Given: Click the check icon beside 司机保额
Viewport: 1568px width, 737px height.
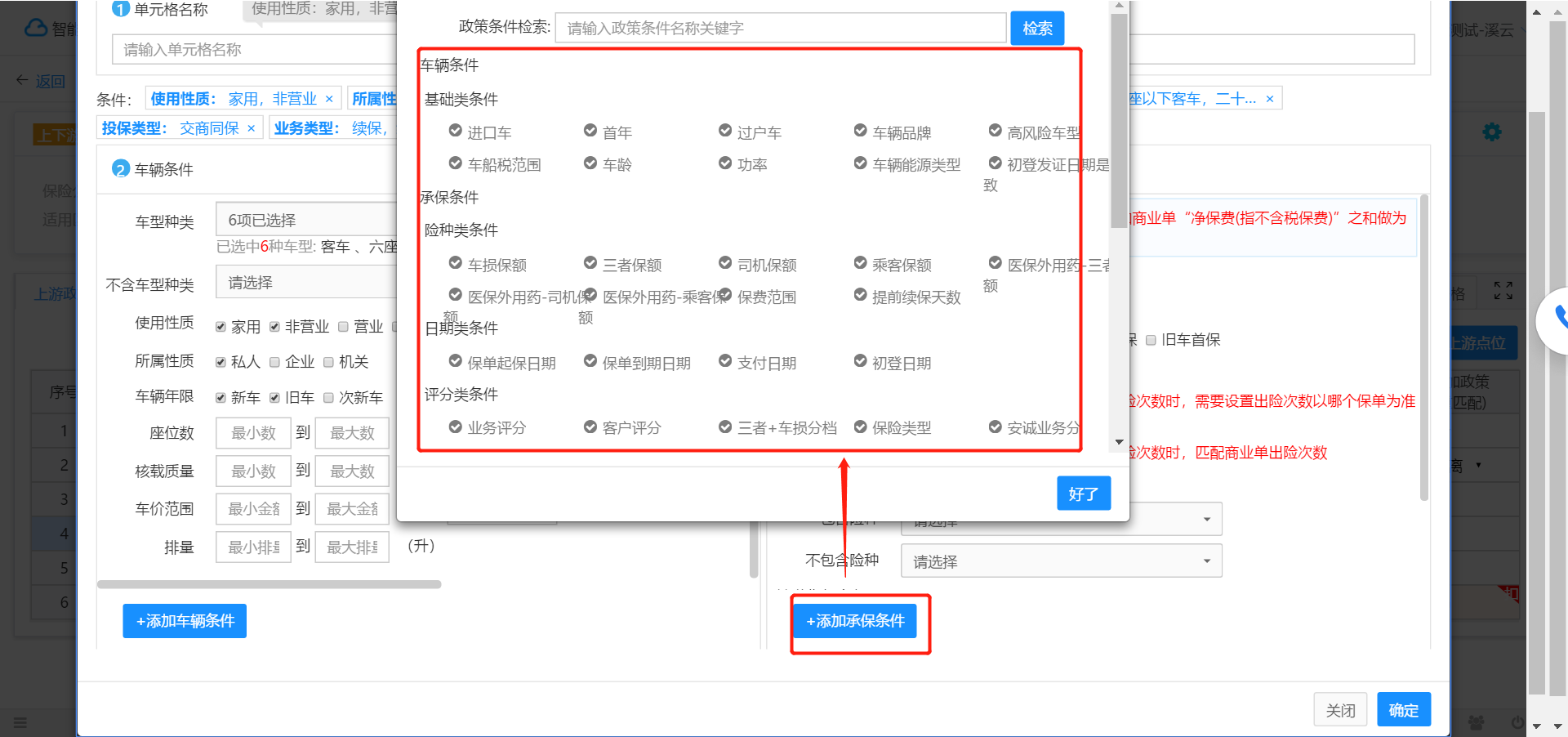Looking at the screenshot, I should 725,263.
